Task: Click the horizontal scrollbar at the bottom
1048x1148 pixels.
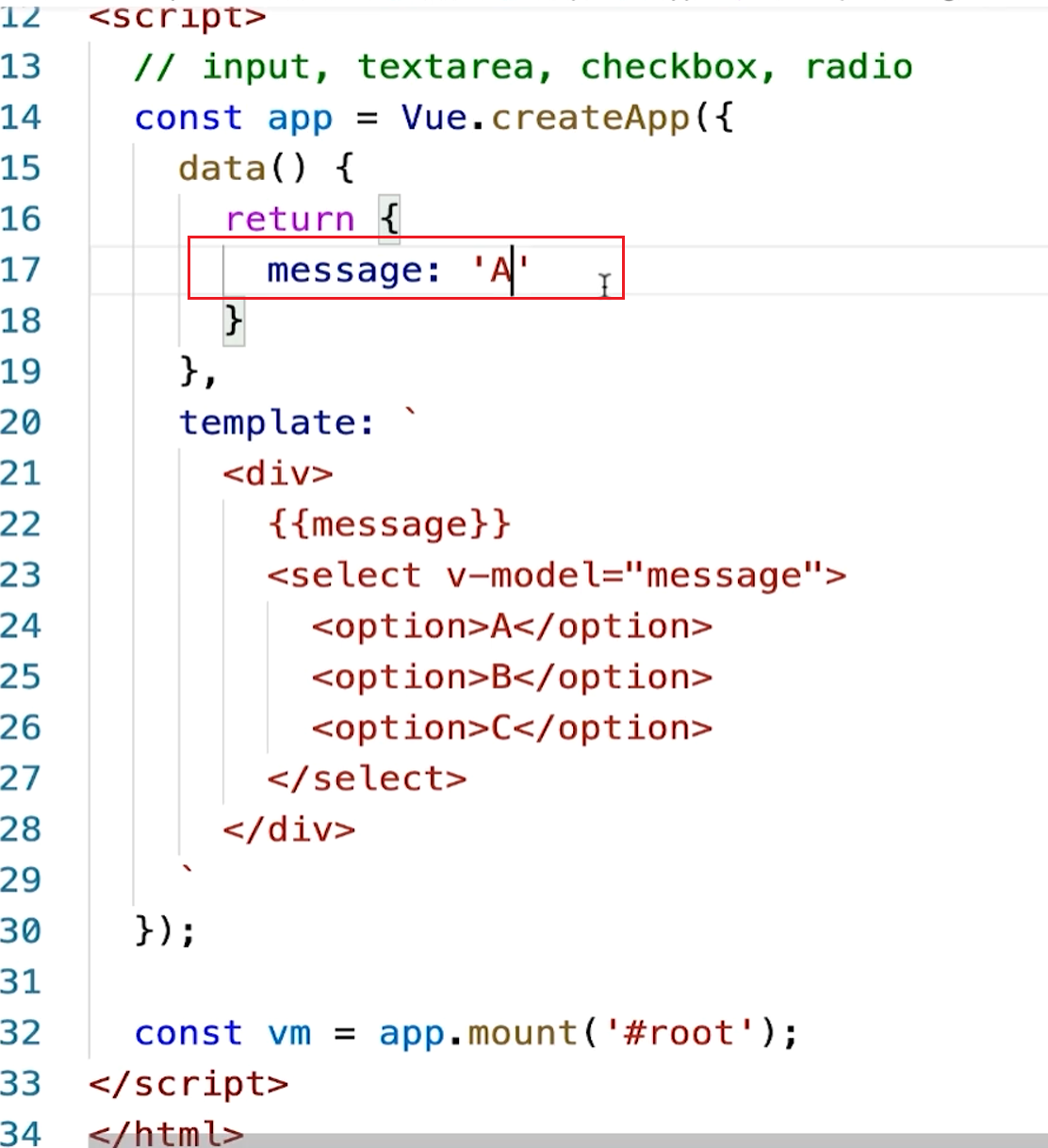Action: (568, 1140)
